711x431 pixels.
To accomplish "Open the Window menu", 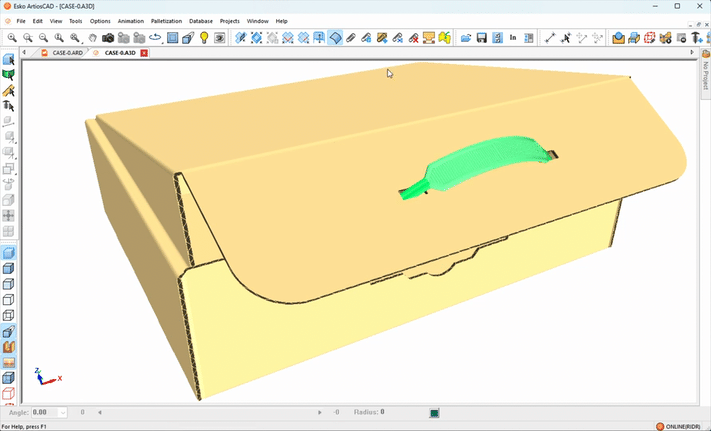I will click(258, 21).
